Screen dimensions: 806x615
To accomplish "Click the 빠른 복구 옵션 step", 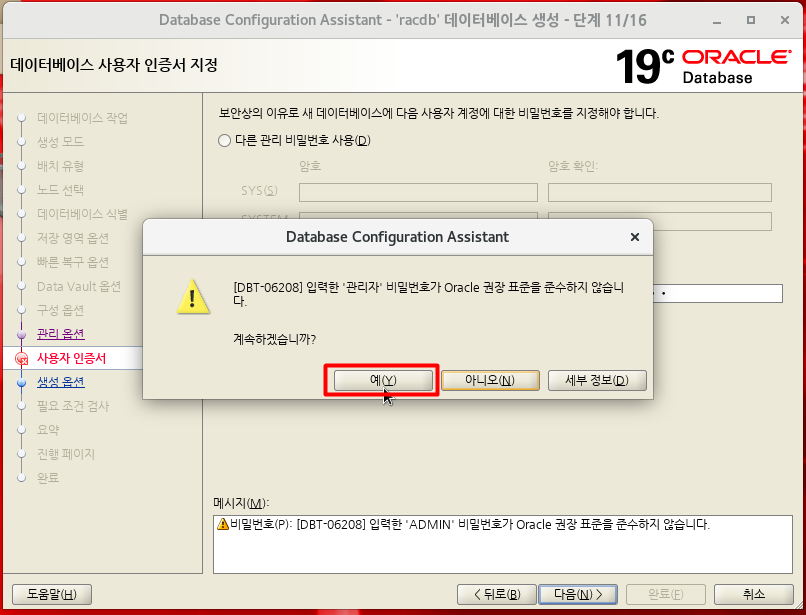I will (x=72, y=262).
